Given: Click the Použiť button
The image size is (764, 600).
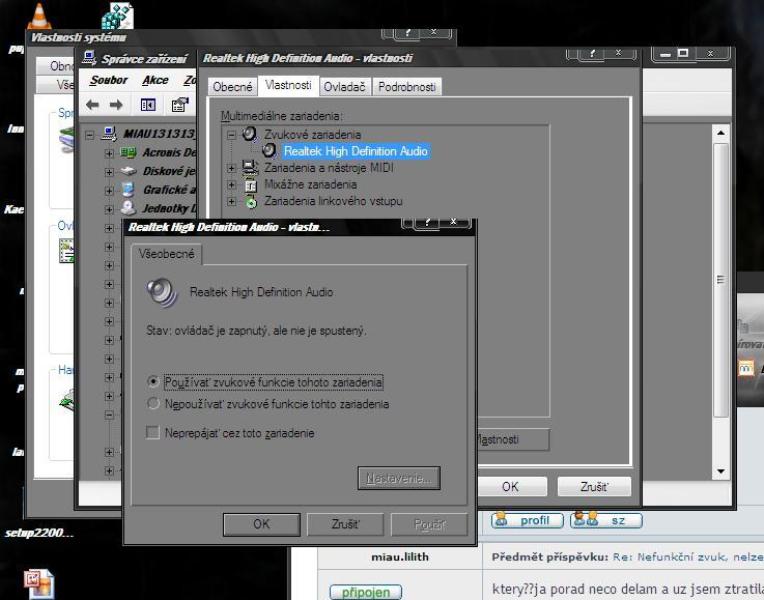Looking at the screenshot, I should [x=429, y=524].
